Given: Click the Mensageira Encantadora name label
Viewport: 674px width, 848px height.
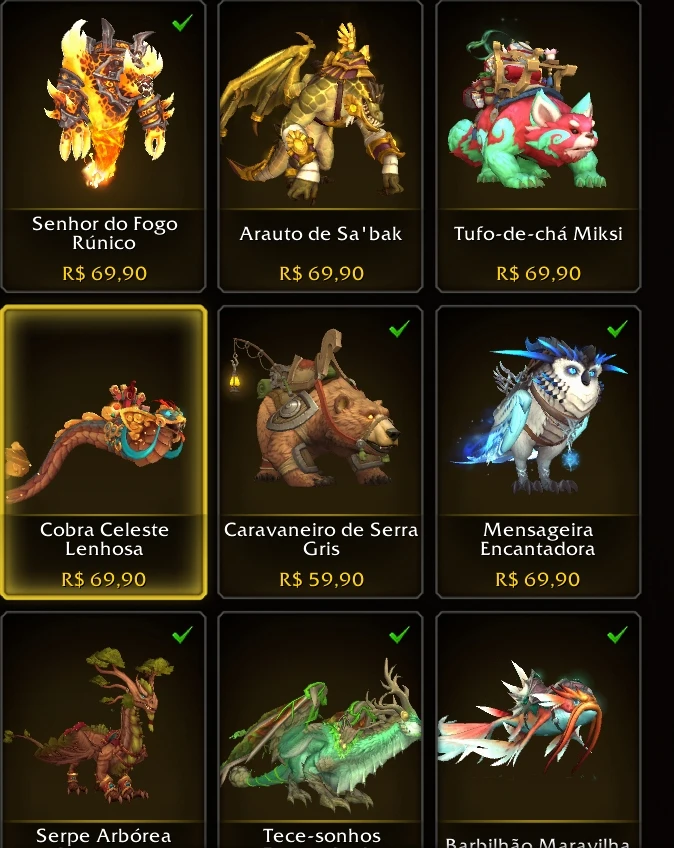Looking at the screenshot, I should click(538, 539).
